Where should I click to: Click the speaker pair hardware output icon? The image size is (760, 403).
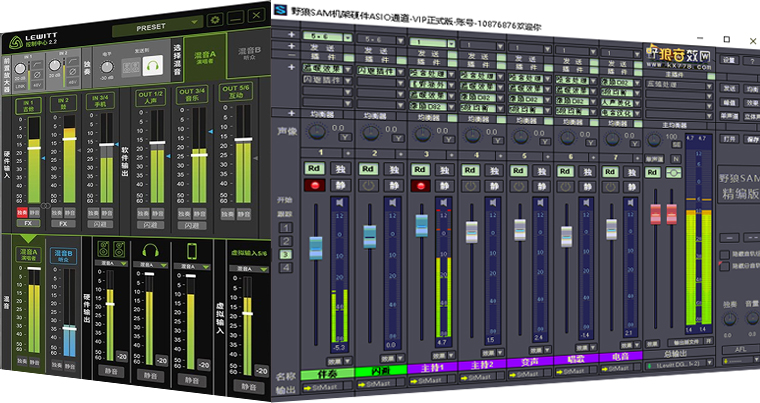[111, 249]
